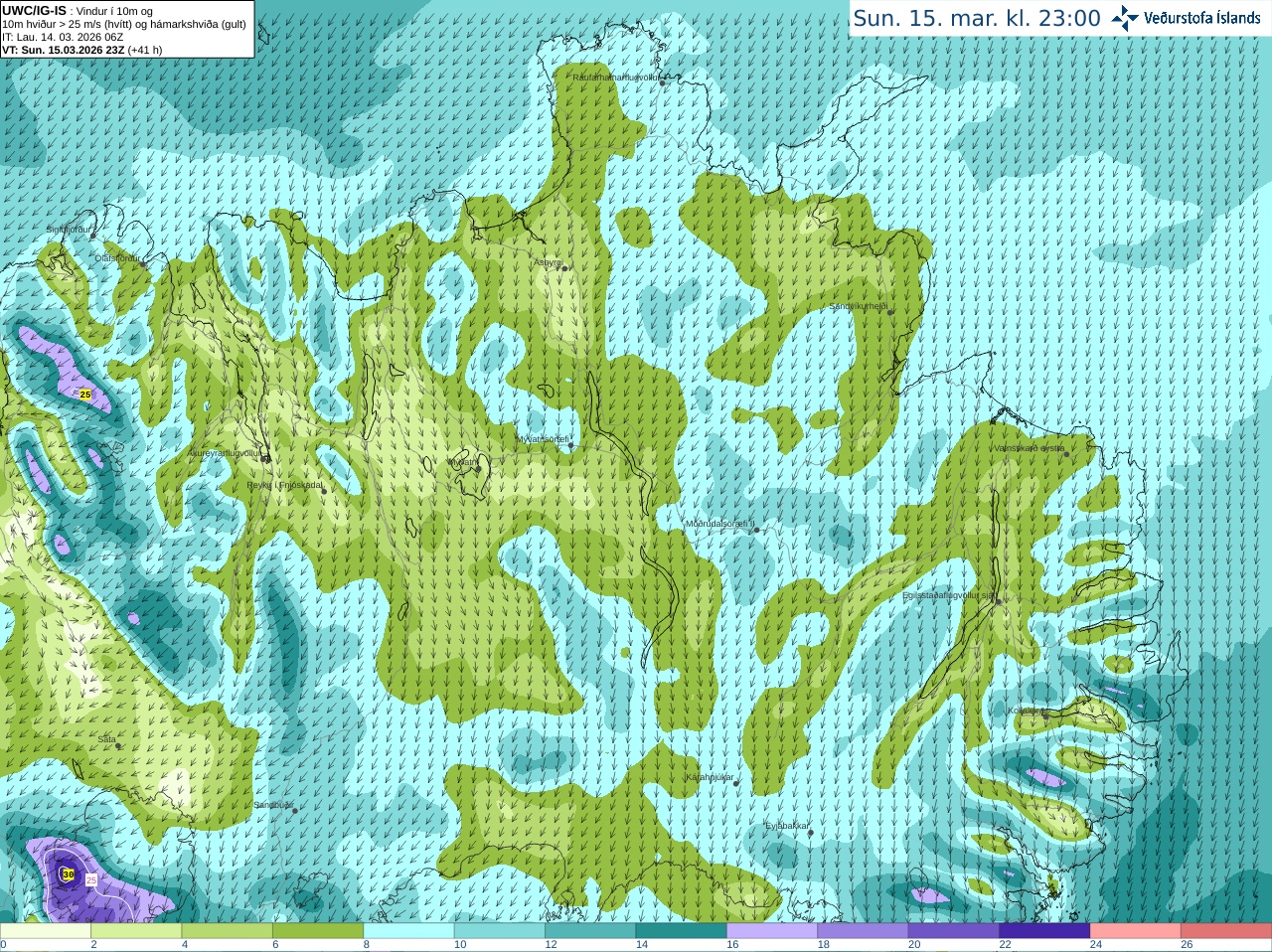1272x952 pixels.
Task: Select the 6–8 m/s olive green swatch
Action: click(318, 931)
